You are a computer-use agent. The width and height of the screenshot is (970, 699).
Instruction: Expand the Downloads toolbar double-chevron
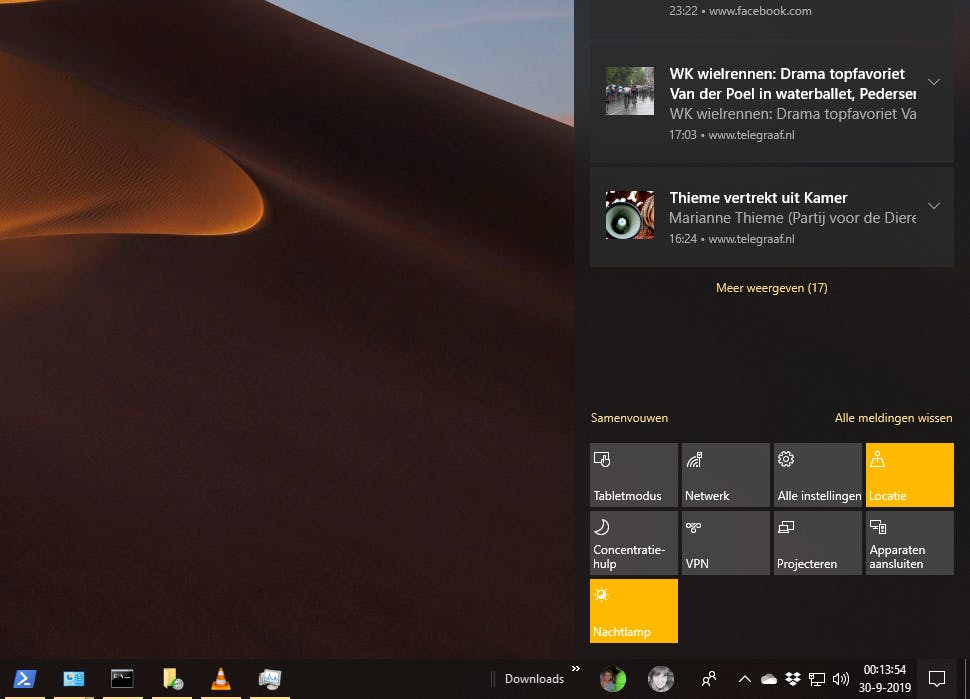point(576,669)
